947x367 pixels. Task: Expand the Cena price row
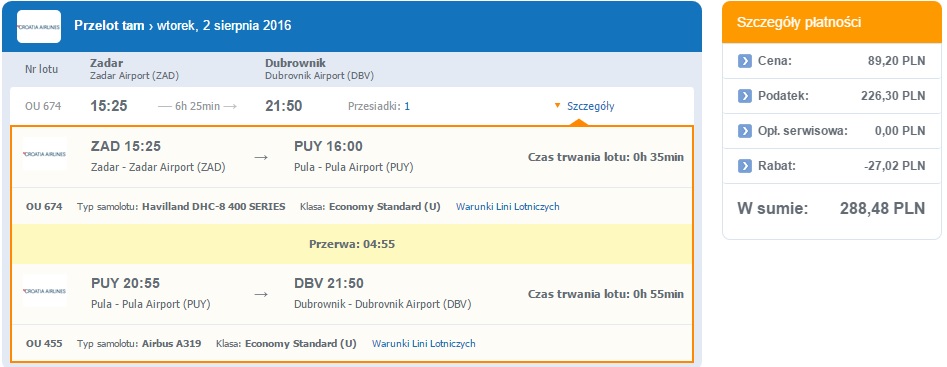832,61
